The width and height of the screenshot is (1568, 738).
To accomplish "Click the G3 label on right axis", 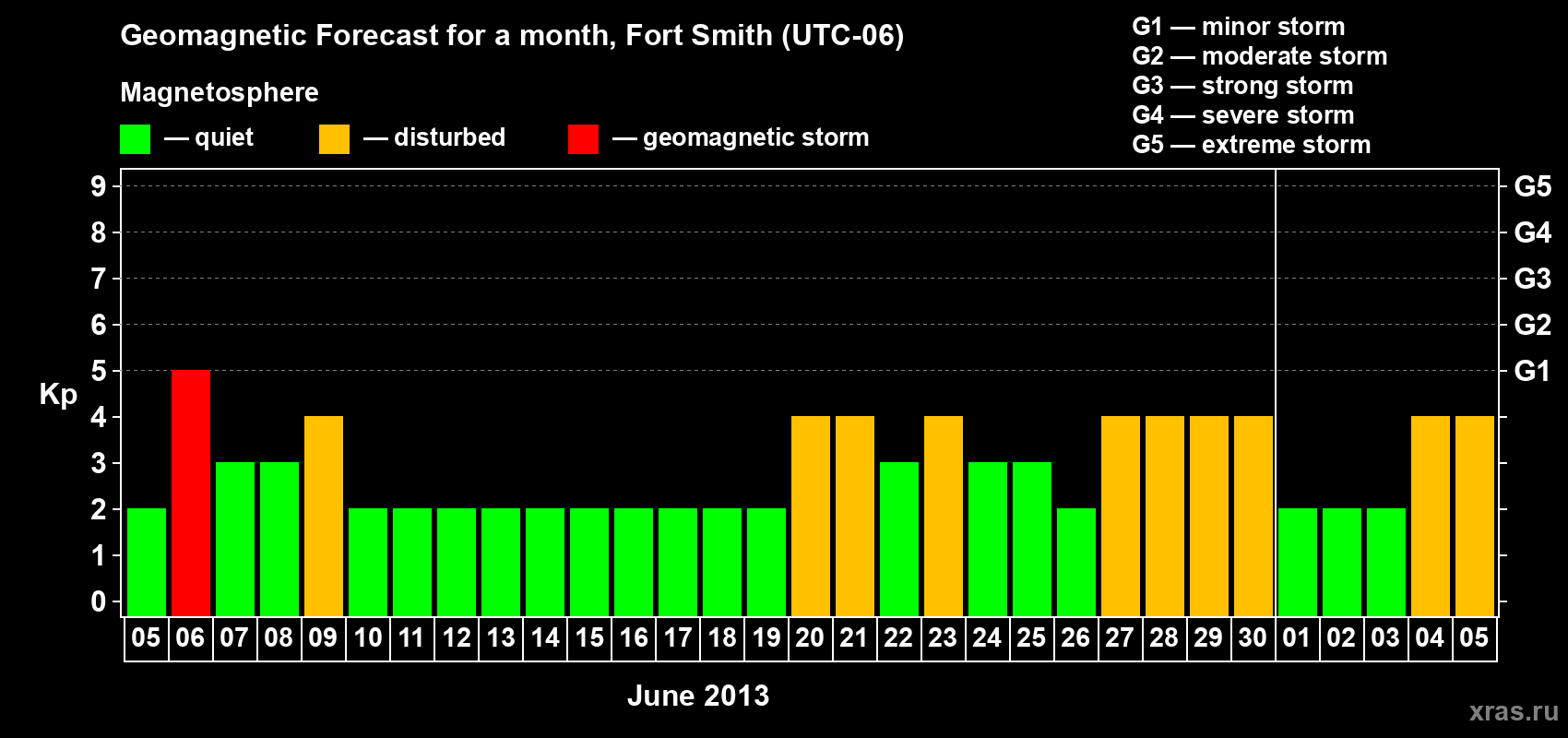I will coord(1533,279).
